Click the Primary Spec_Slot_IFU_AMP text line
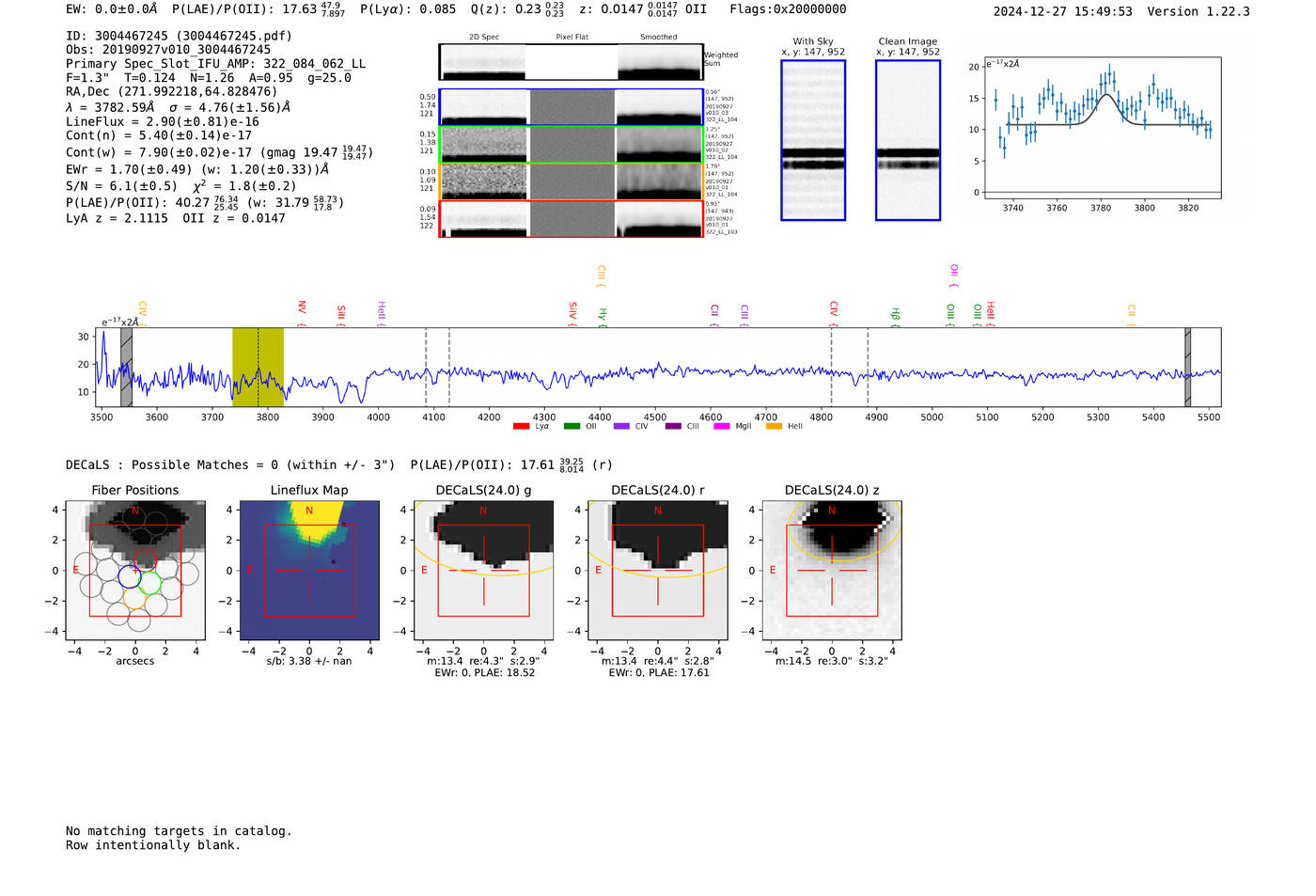Image resolution: width=1316 pixels, height=896 pixels. click(x=216, y=64)
